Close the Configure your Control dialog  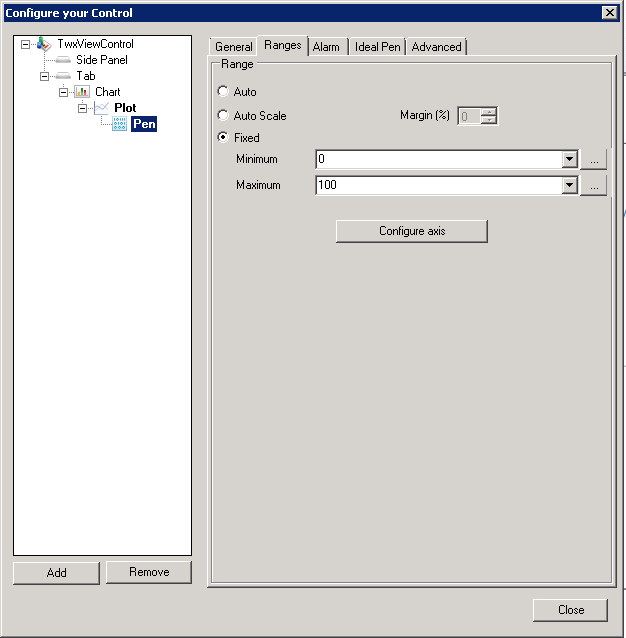pyautogui.click(x=609, y=13)
